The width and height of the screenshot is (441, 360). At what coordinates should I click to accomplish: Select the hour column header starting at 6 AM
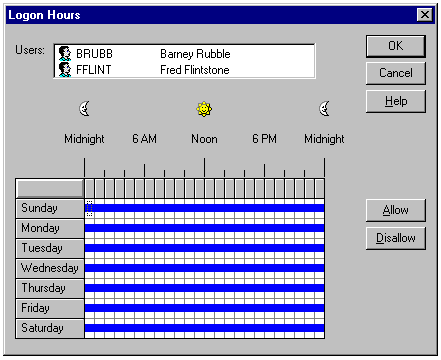point(149,189)
